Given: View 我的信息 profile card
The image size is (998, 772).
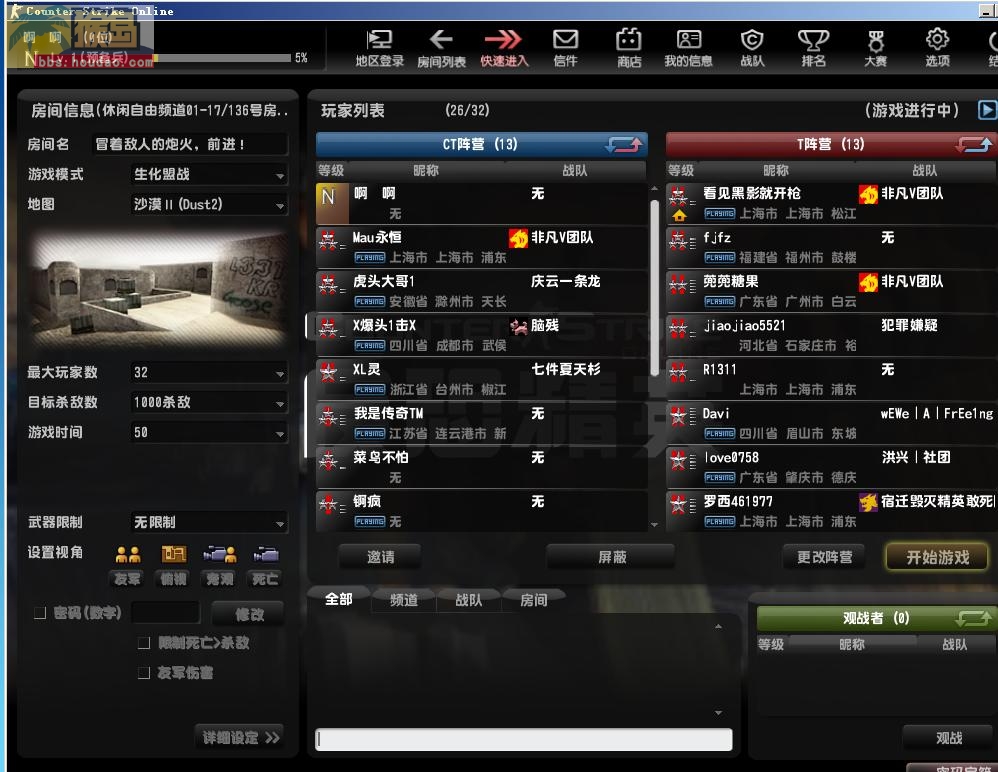Looking at the screenshot, I should tap(689, 48).
